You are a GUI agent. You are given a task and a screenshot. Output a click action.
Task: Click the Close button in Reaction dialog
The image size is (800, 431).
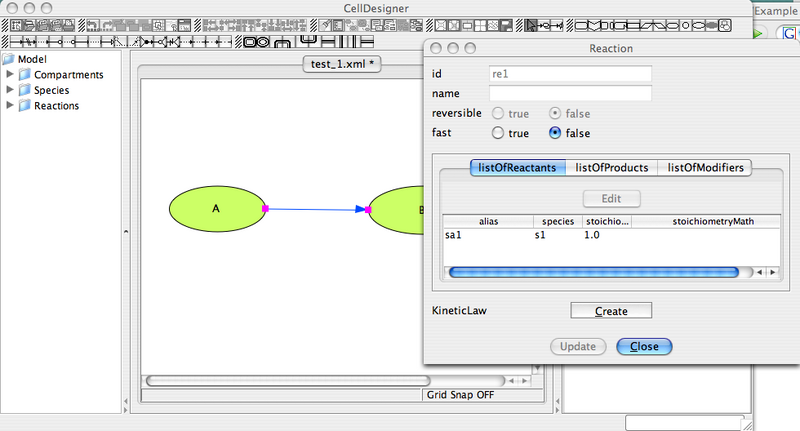pyautogui.click(x=644, y=346)
